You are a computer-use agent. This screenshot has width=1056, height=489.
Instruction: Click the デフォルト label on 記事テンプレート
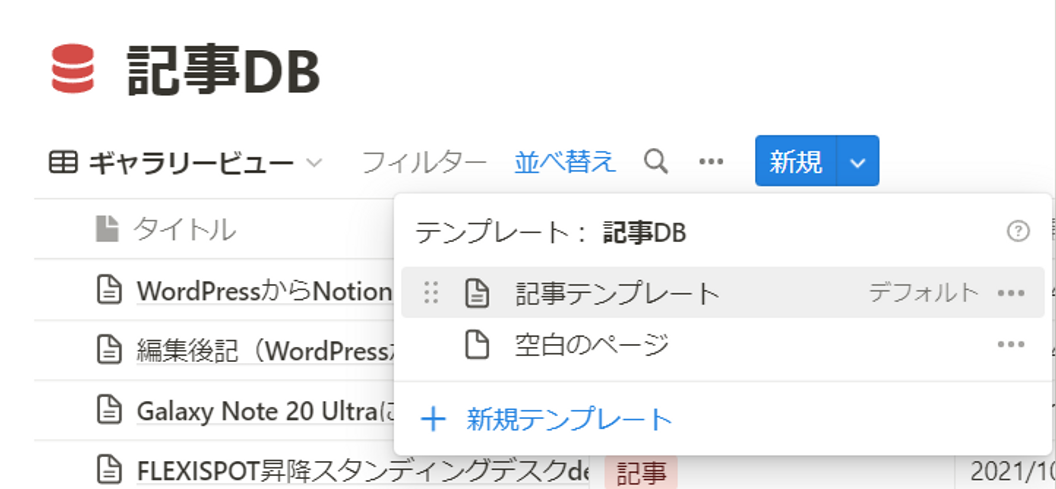click(923, 292)
